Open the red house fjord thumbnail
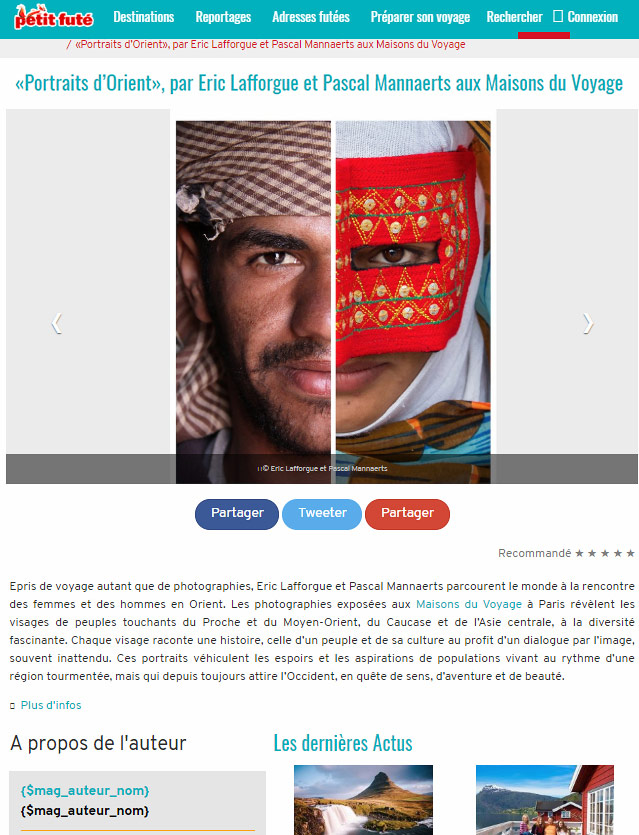This screenshot has height=835, width=639. [545, 800]
